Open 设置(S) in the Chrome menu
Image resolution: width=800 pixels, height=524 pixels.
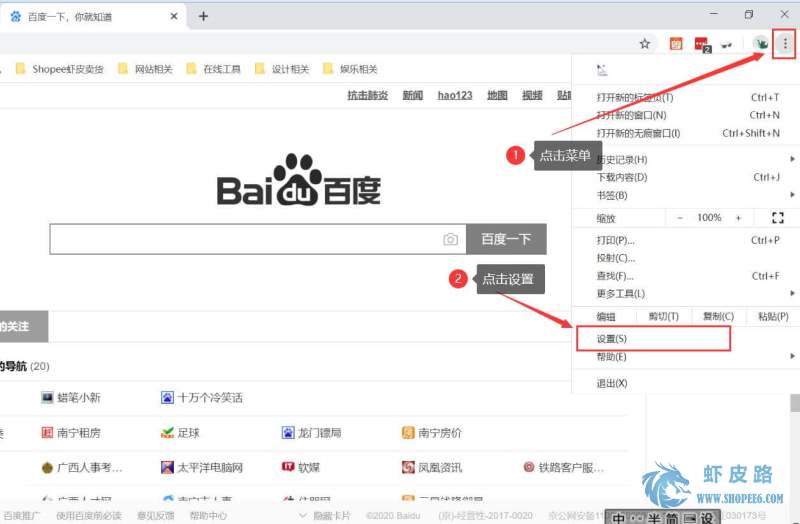(x=653, y=338)
